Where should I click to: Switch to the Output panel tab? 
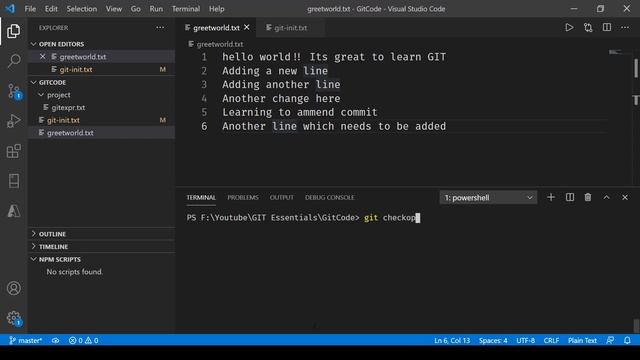pyautogui.click(x=281, y=198)
